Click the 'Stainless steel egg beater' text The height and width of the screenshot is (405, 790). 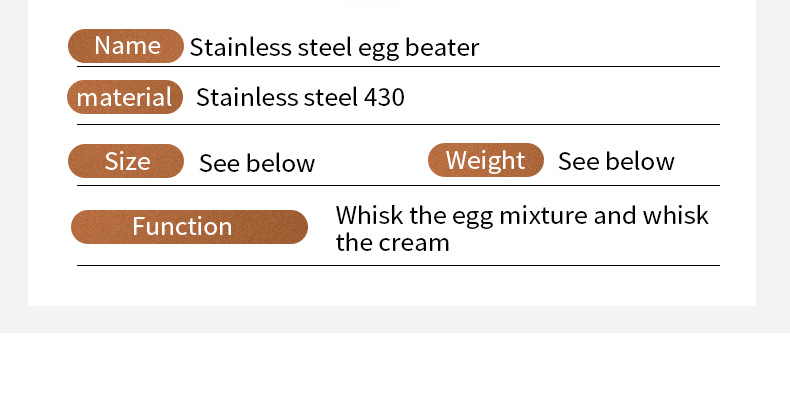coord(334,47)
